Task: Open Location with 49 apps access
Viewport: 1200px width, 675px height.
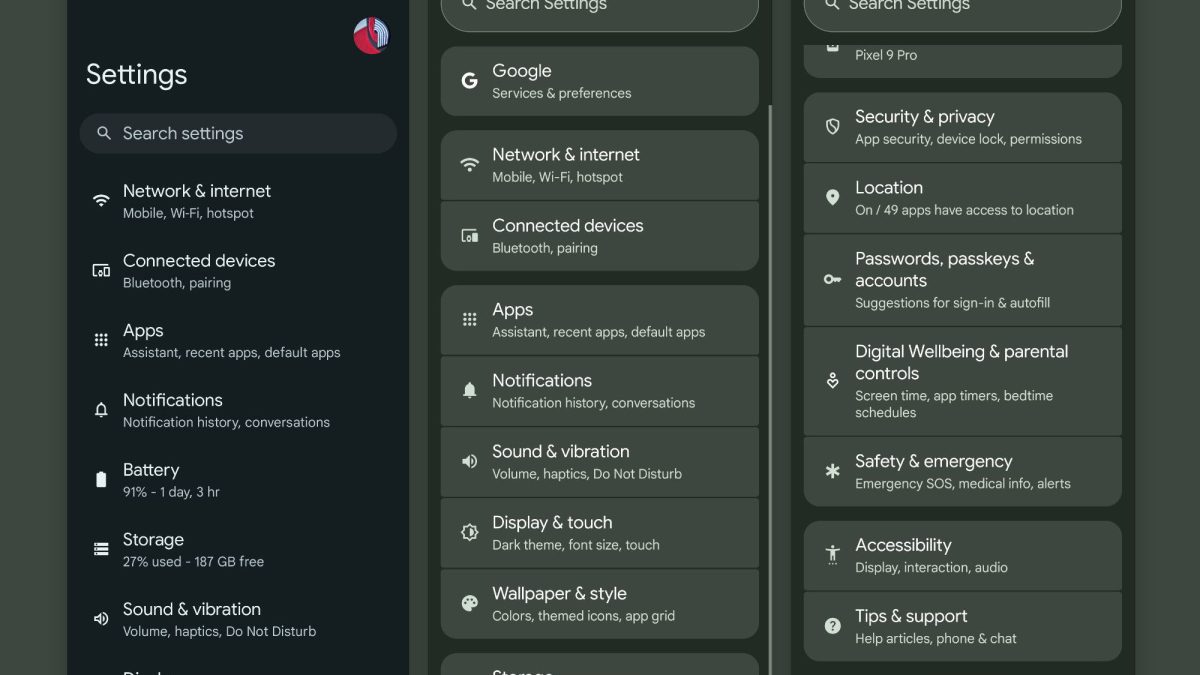Action: pos(963,198)
